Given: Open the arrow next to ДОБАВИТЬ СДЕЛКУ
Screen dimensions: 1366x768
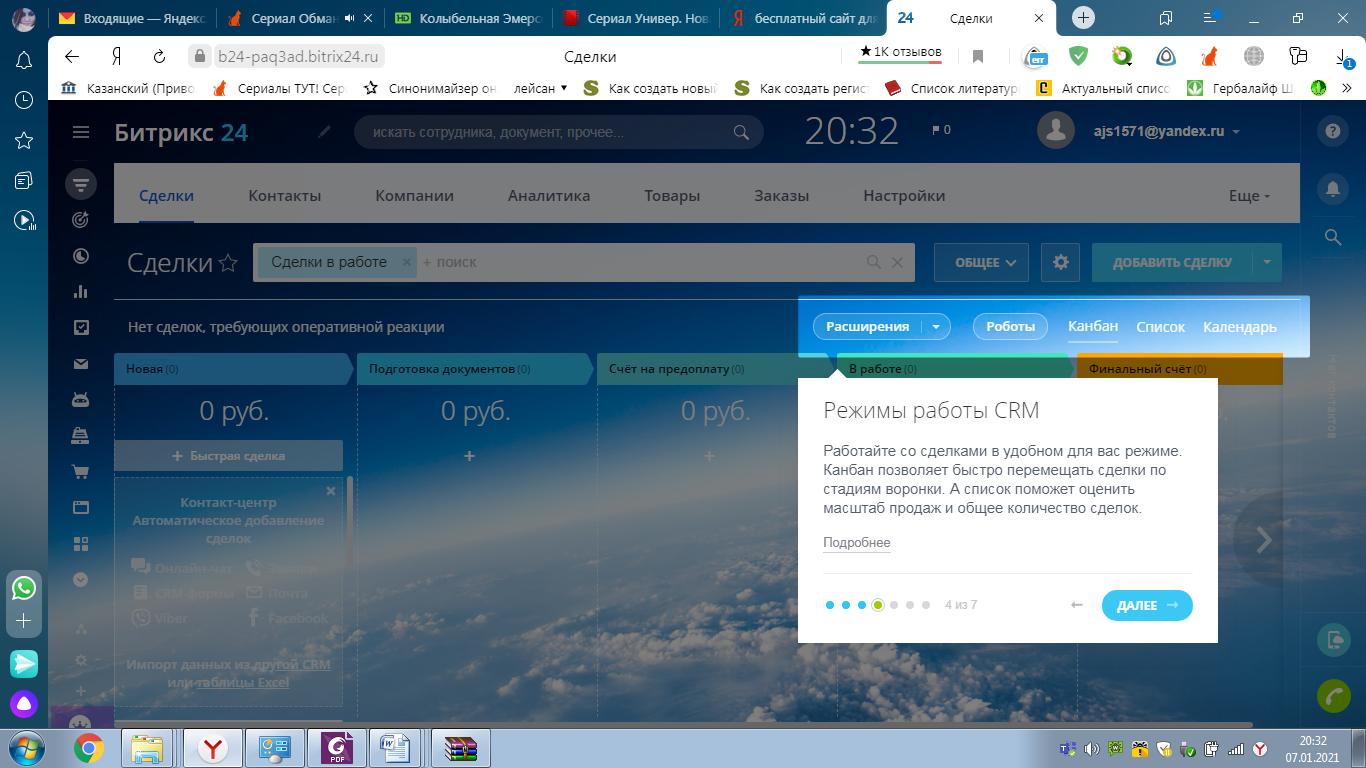Looking at the screenshot, I should pos(1267,262).
